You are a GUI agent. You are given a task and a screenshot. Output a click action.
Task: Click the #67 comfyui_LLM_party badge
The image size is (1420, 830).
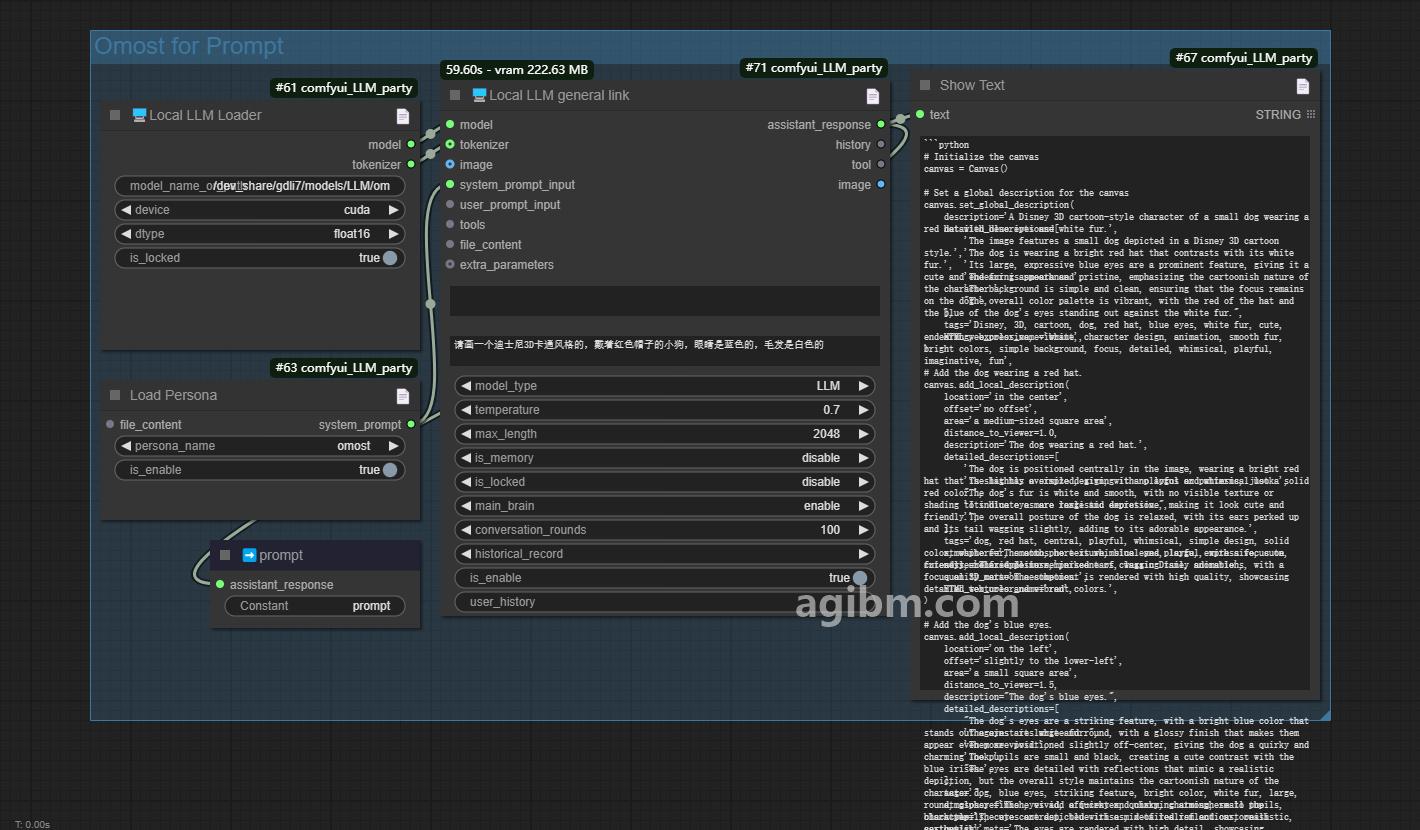pyautogui.click(x=1244, y=58)
